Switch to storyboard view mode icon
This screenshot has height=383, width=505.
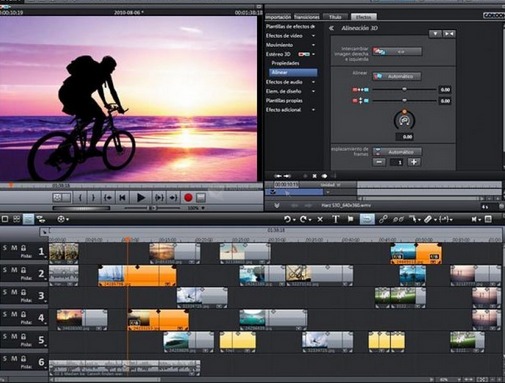pos(5,219)
